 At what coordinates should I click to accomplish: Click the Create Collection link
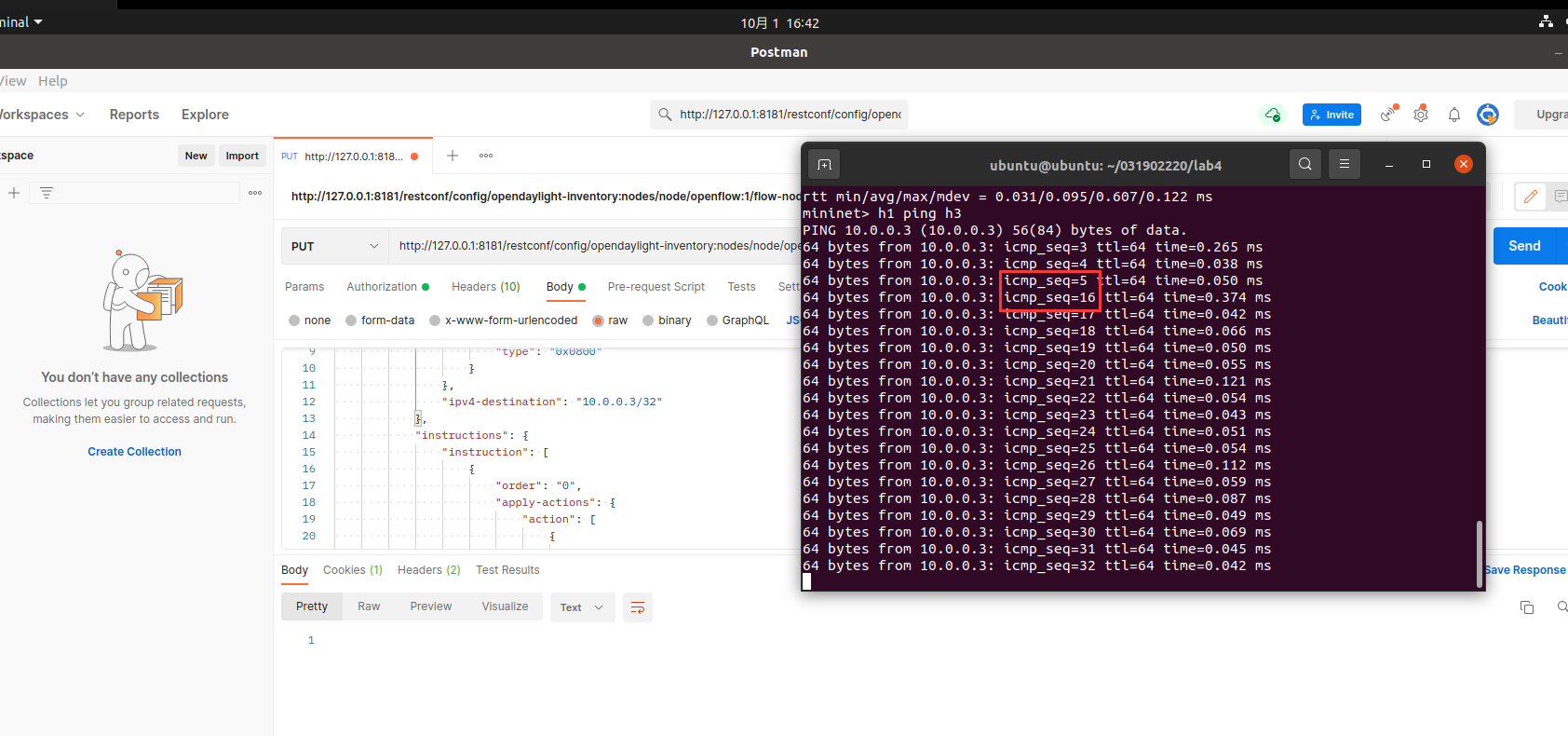(x=135, y=452)
